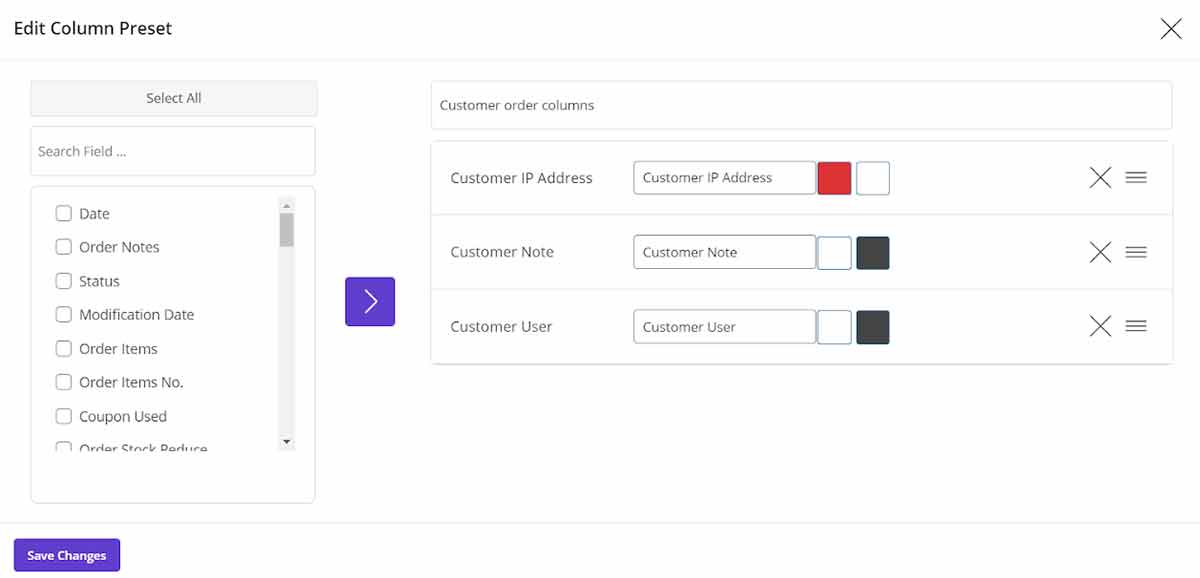Enable the Order Notes checkbox
Viewport: 1200px width, 578px height.
point(63,247)
